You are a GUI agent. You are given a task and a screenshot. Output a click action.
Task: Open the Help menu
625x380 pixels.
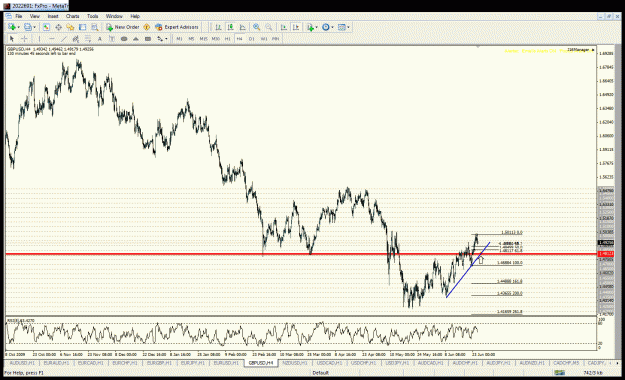[x=135, y=16]
